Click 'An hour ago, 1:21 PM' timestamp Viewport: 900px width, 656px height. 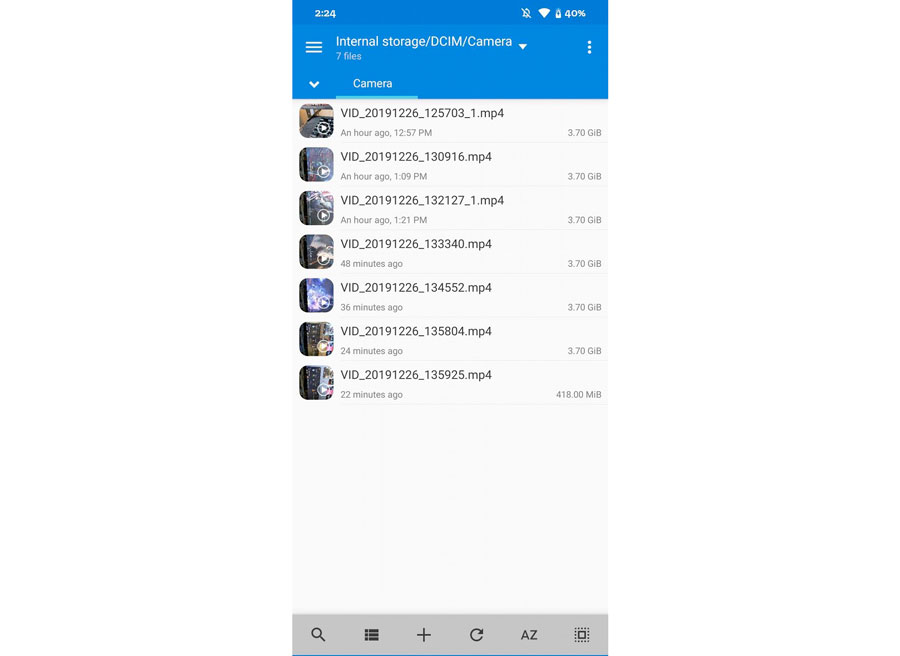383,220
